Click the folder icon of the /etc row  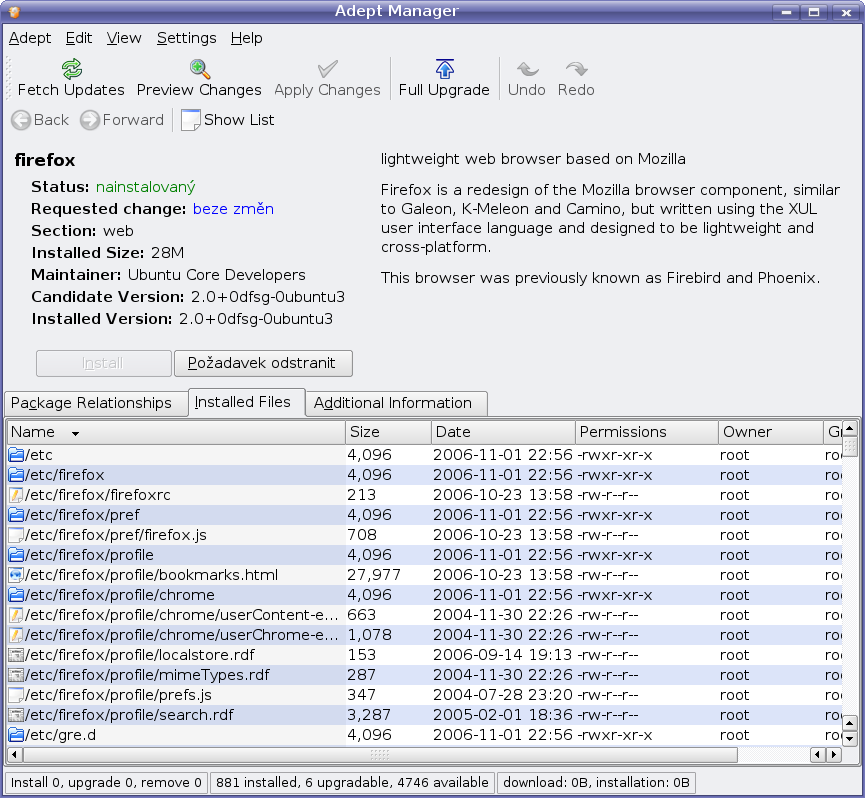coord(16,455)
